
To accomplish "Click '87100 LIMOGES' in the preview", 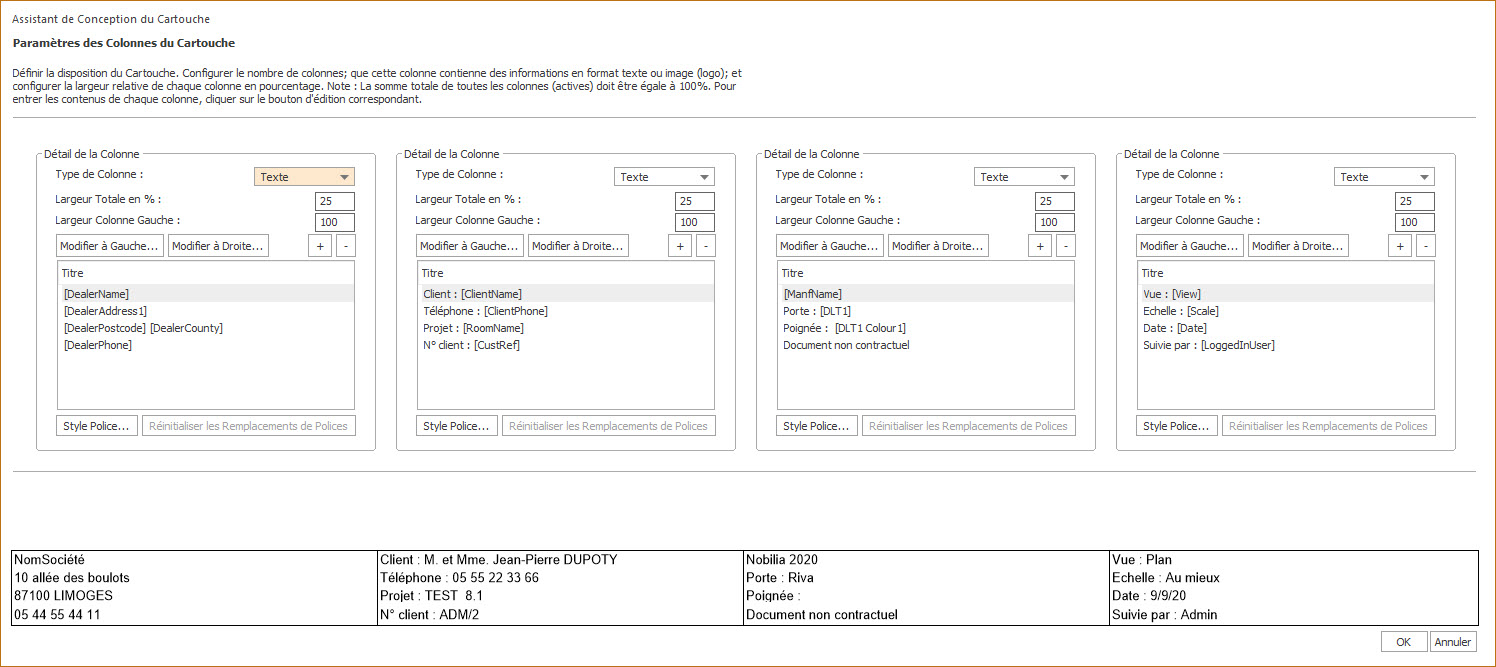I will (x=63, y=596).
